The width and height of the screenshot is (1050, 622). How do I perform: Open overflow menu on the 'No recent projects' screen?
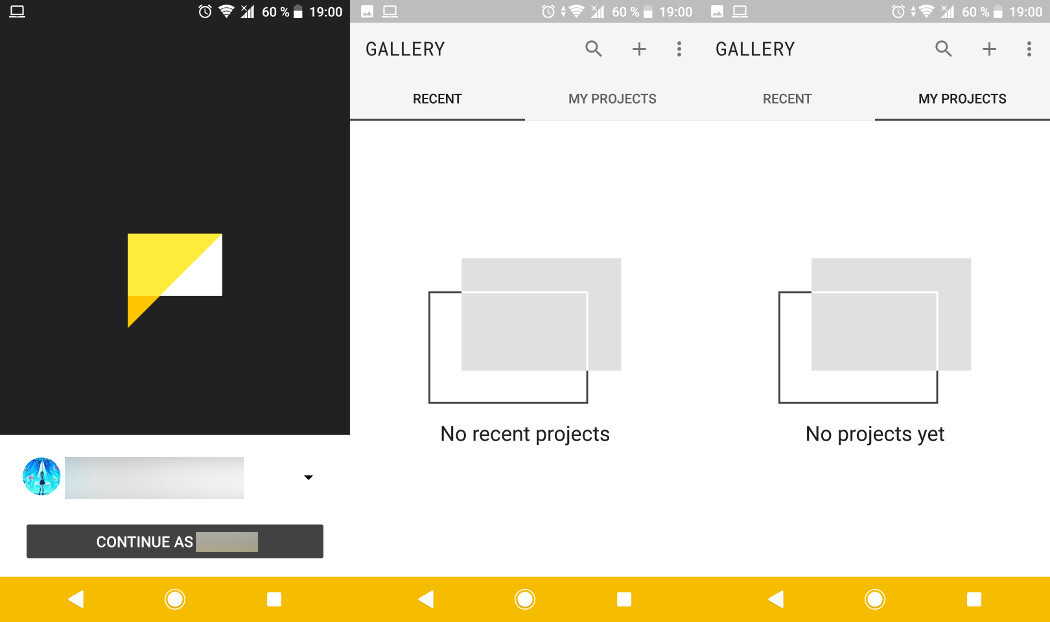[679, 49]
